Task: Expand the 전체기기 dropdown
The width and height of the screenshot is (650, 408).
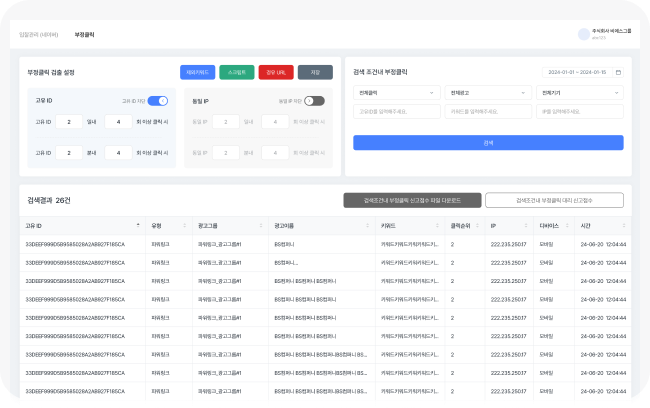Action: [x=579, y=92]
